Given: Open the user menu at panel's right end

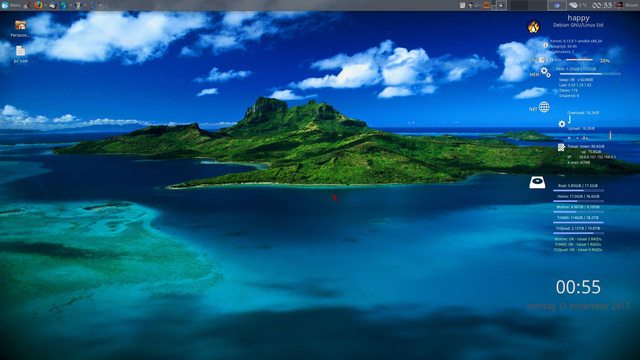Looking at the screenshot, I should pyautogui.click(x=627, y=5).
